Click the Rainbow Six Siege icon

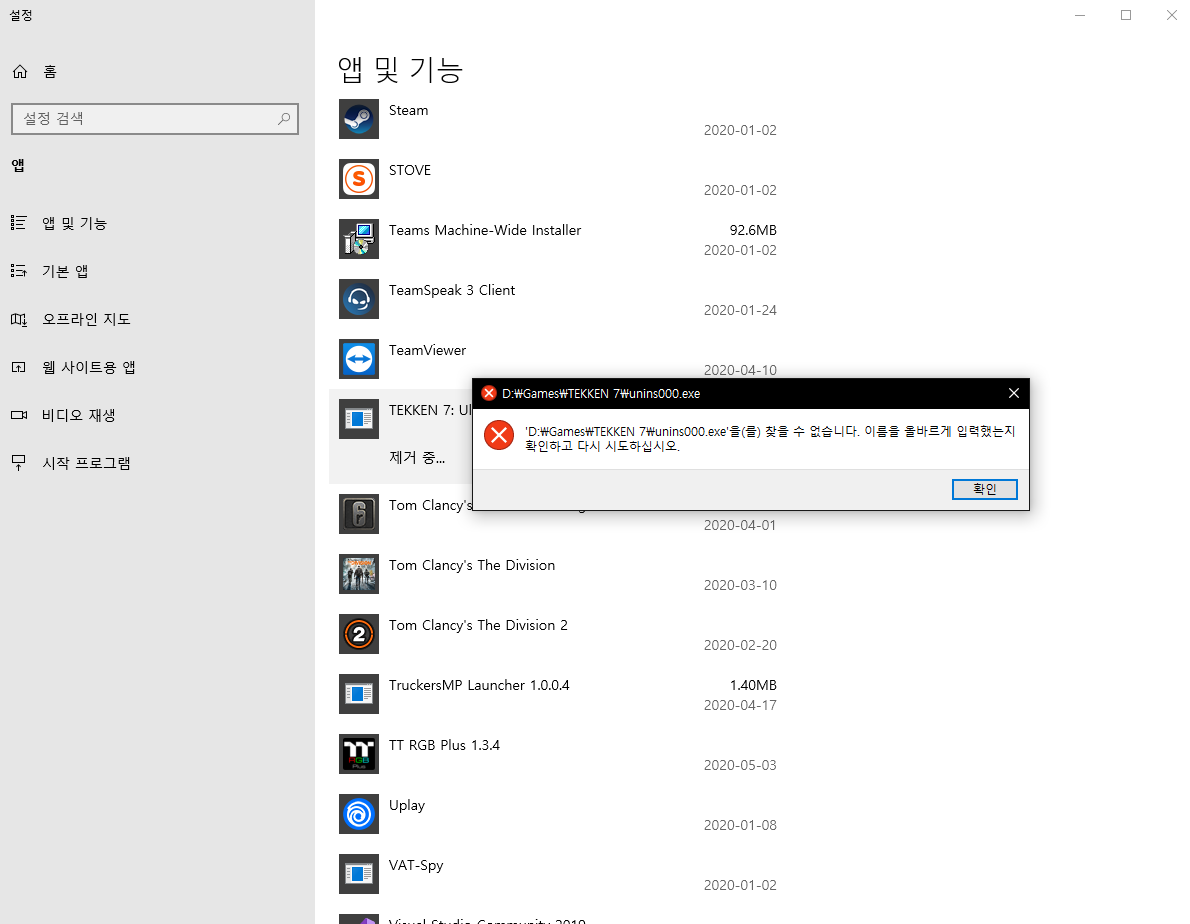coord(358,514)
